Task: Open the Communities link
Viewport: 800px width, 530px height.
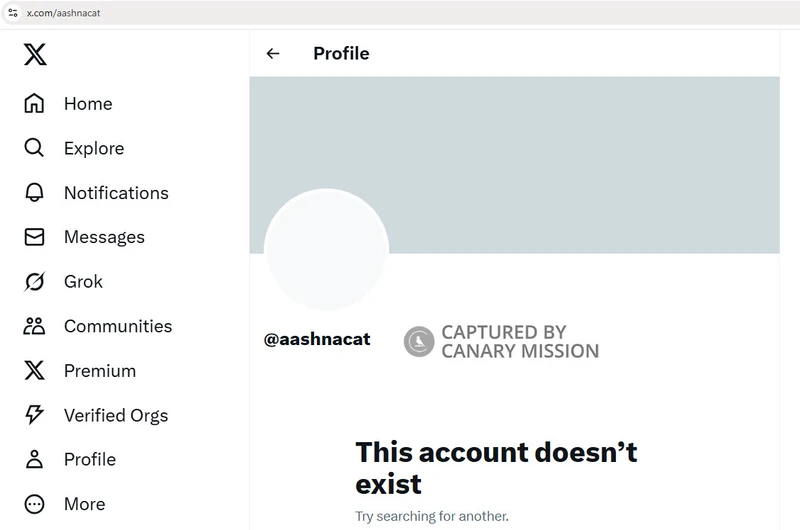Action: coord(118,326)
